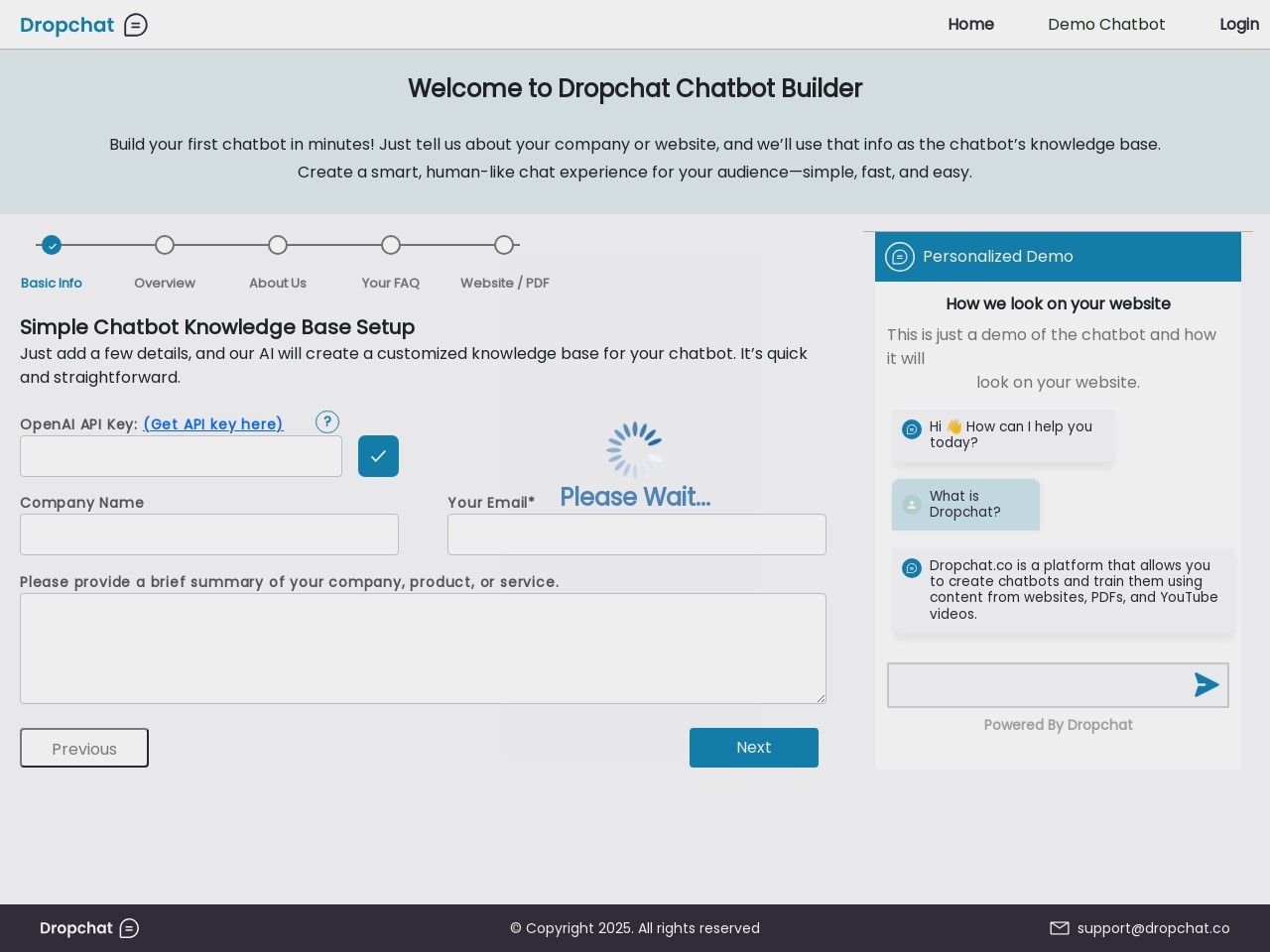Click the bot avatar beside greeting message
The width and height of the screenshot is (1270, 952).
[911, 429]
